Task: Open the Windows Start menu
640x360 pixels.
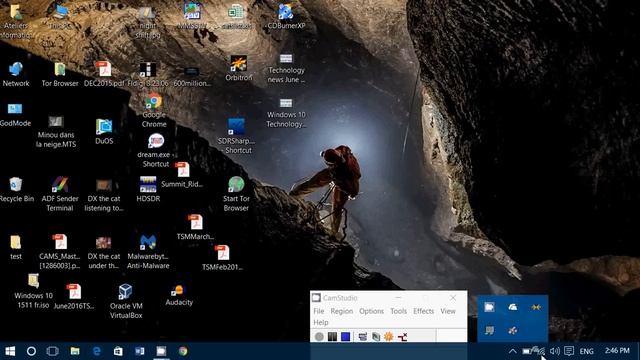Action: [10, 351]
